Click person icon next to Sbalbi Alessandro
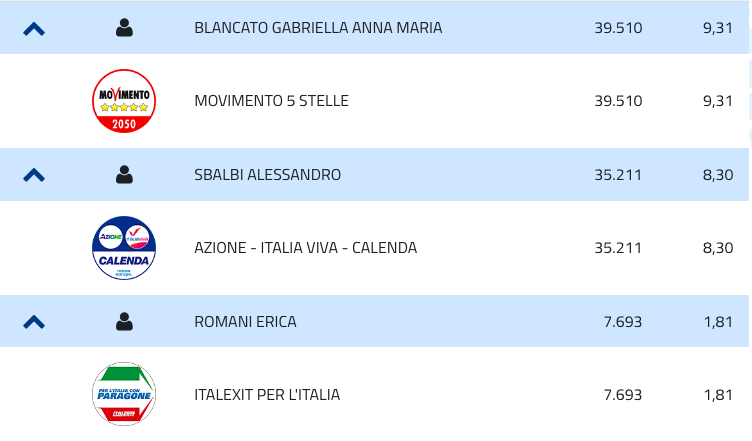 [x=124, y=175]
